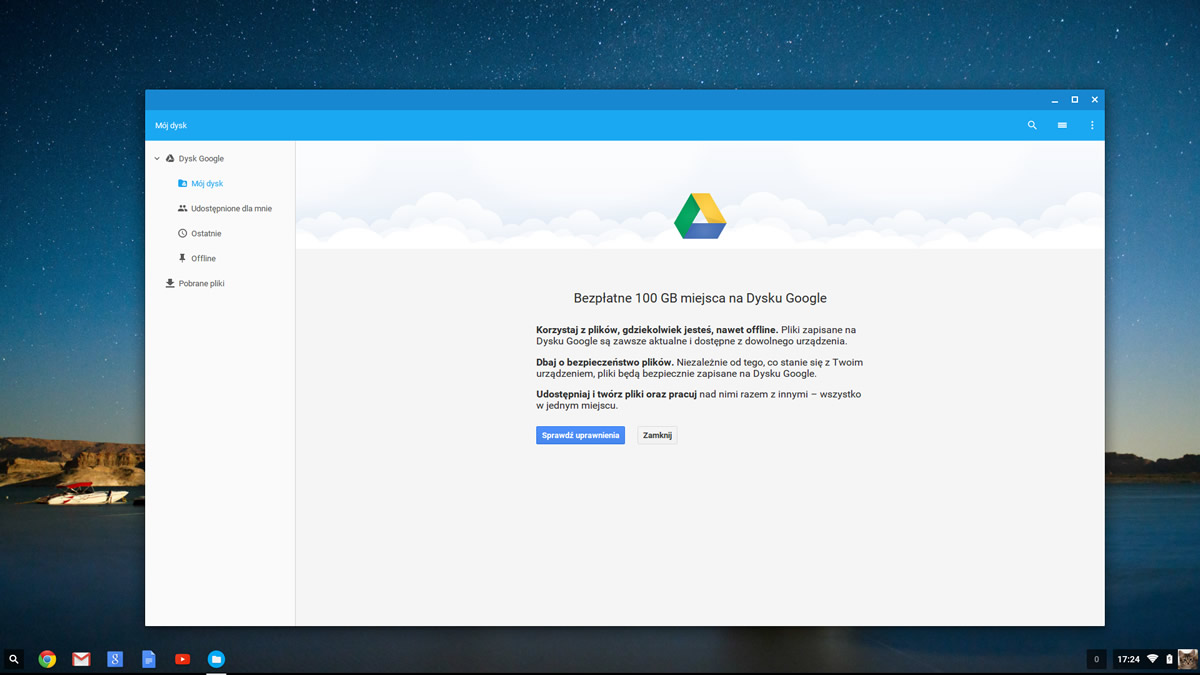Open file search in the Files toolbar
This screenshot has height=675, width=1200.
click(x=1032, y=125)
